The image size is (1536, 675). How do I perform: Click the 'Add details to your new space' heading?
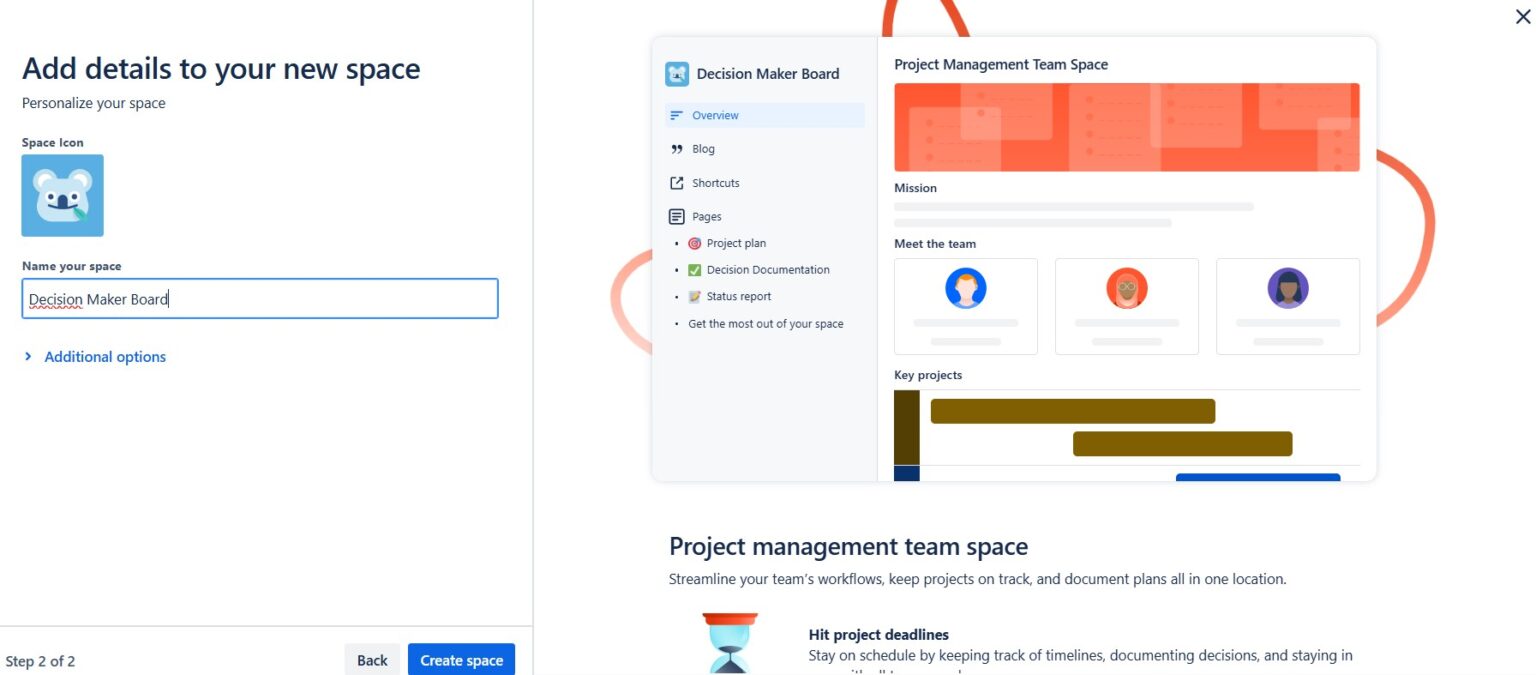pyautogui.click(x=221, y=69)
